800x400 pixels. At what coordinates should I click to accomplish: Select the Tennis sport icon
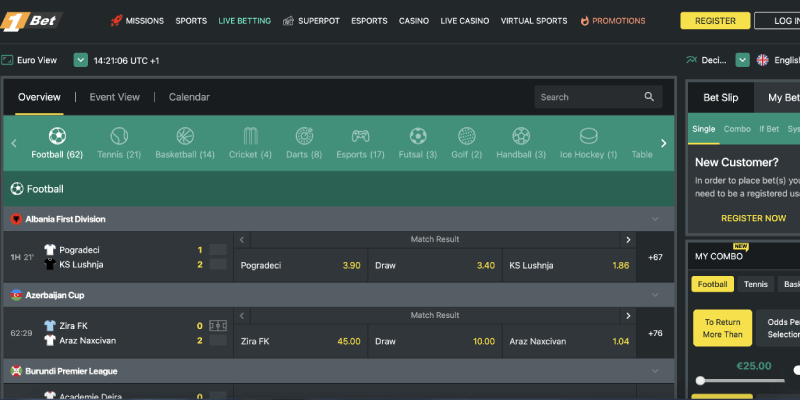(x=119, y=136)
